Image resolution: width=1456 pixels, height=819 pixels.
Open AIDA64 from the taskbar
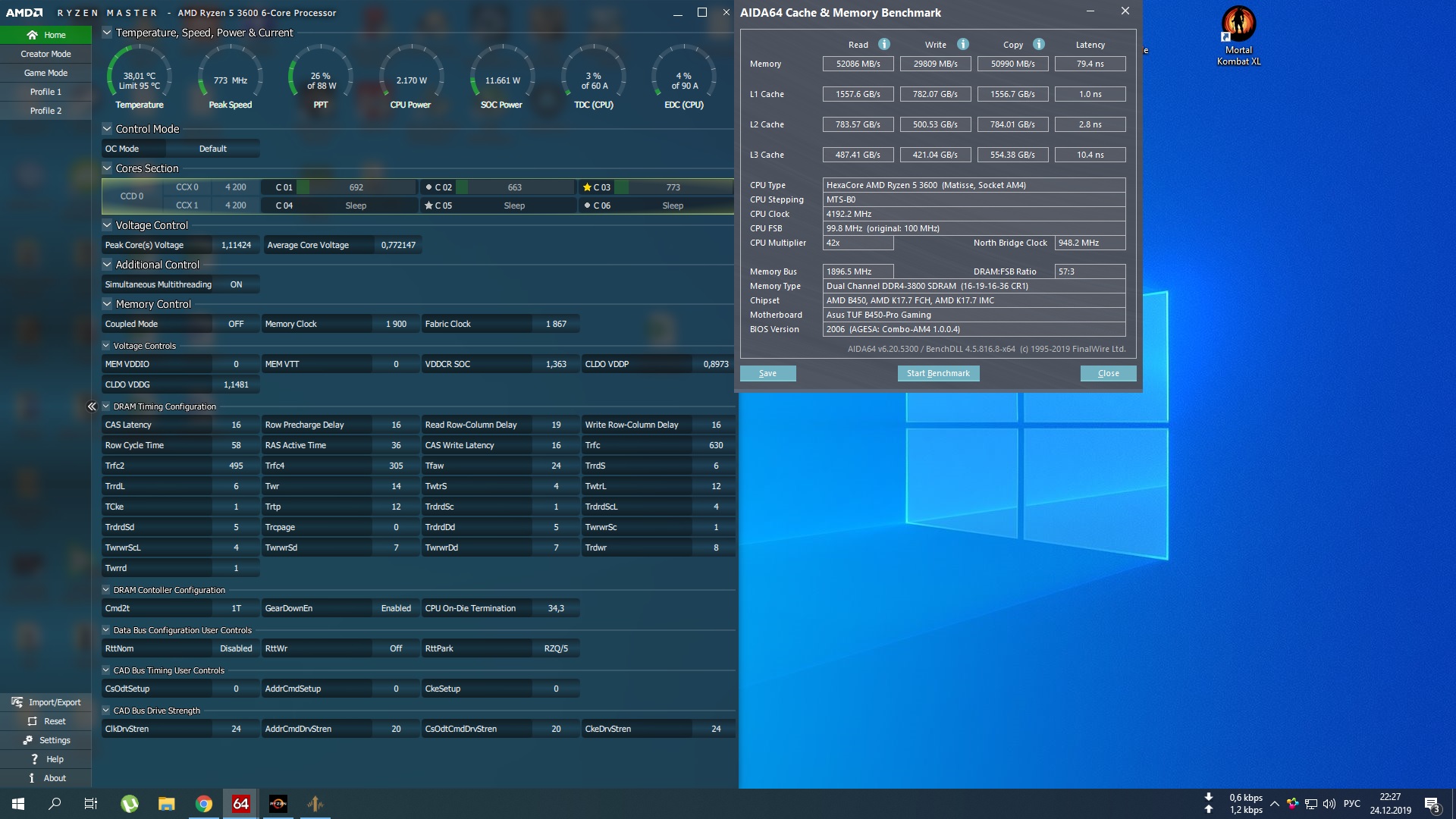[x=240, y=804]
